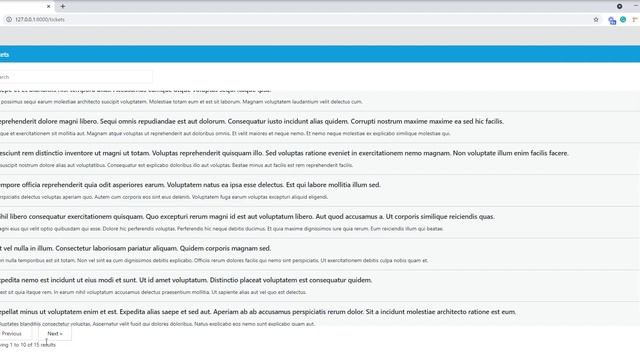
Task: Go to the Next page of results
Action: pos(55,333)
